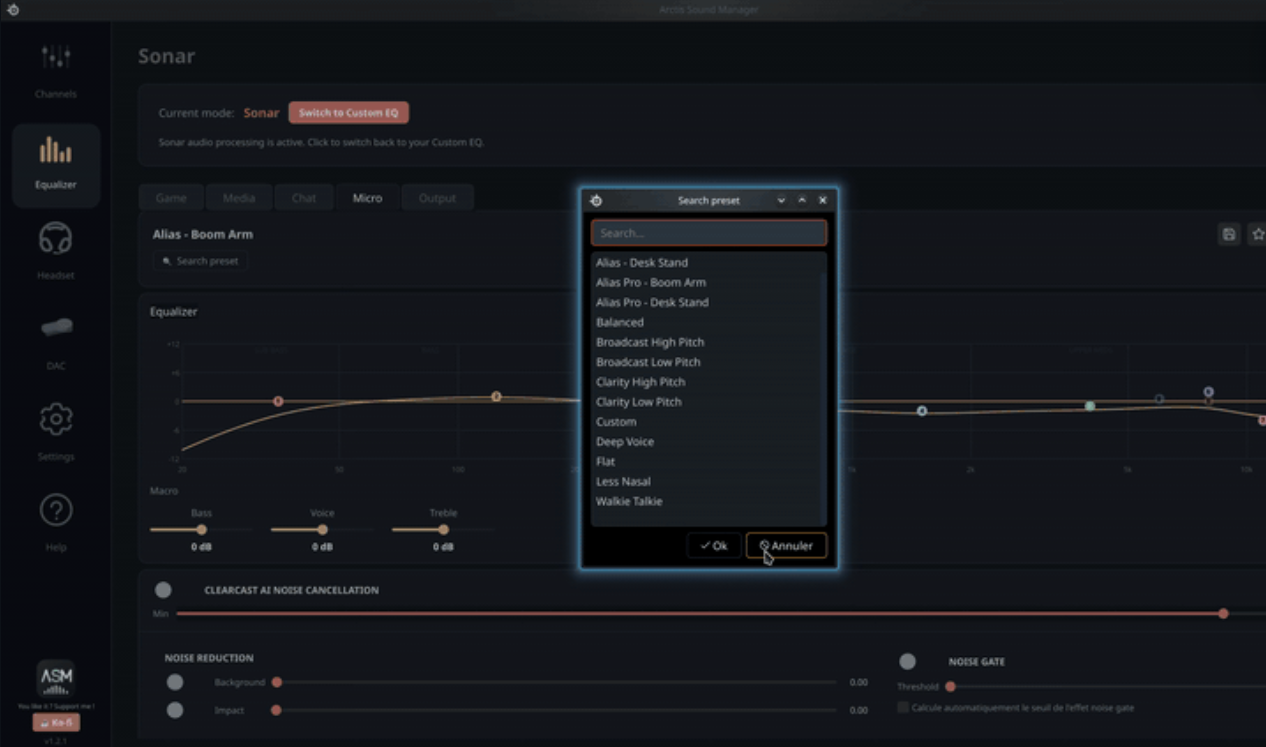Toggle the Noise Gate switch
Screen dimensions: 1266x747
pos(907,661)
